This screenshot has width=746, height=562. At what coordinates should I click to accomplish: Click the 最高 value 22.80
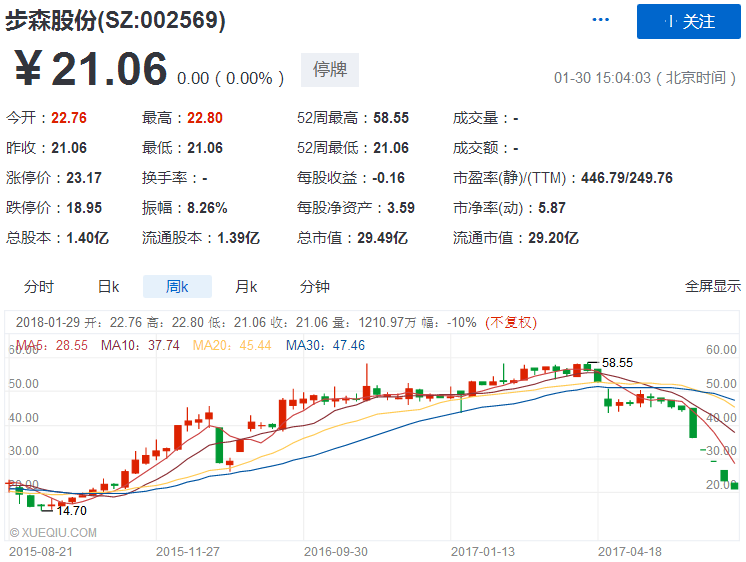click(x=205, y=118)
